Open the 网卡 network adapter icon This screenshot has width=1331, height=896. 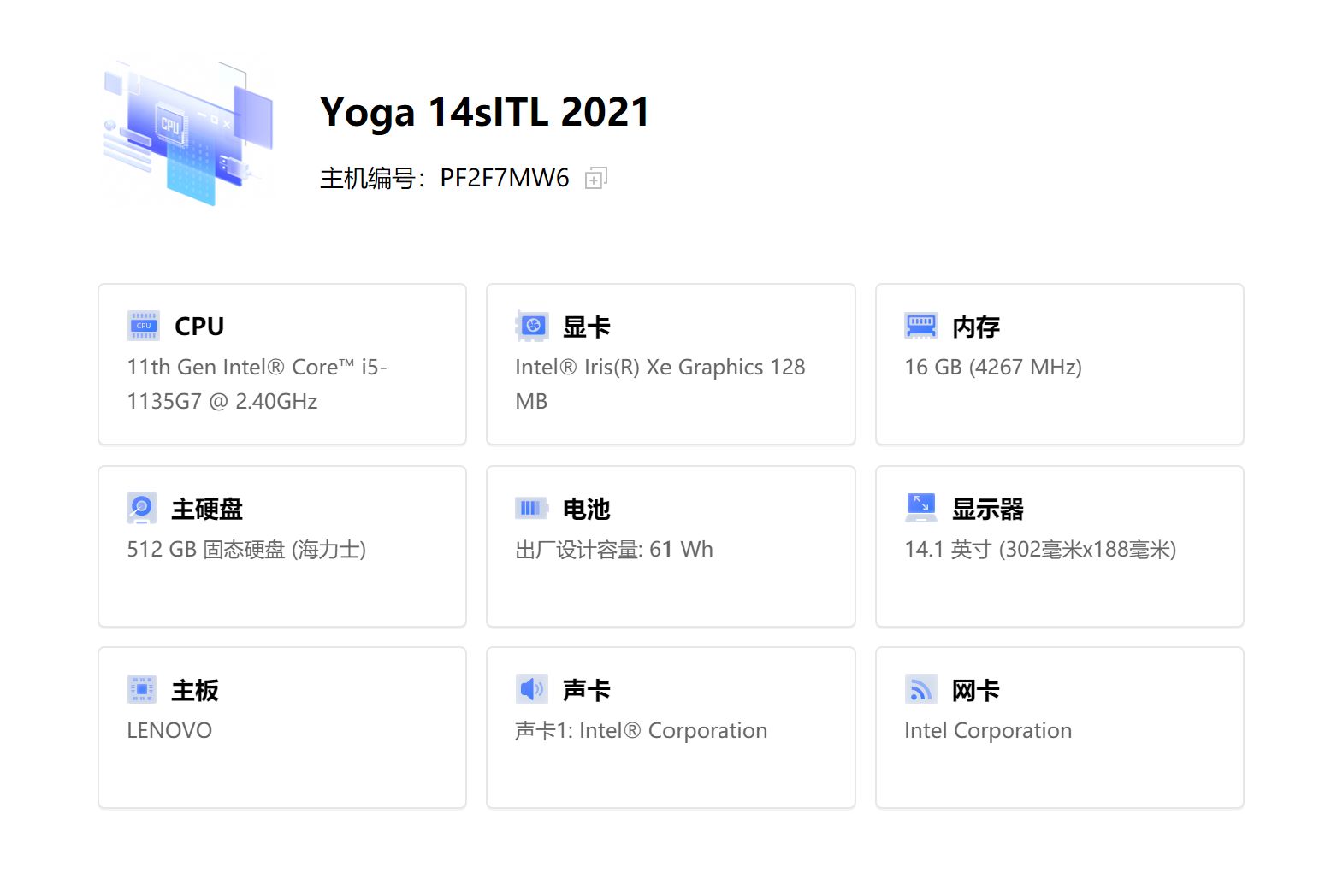(920, 689)
